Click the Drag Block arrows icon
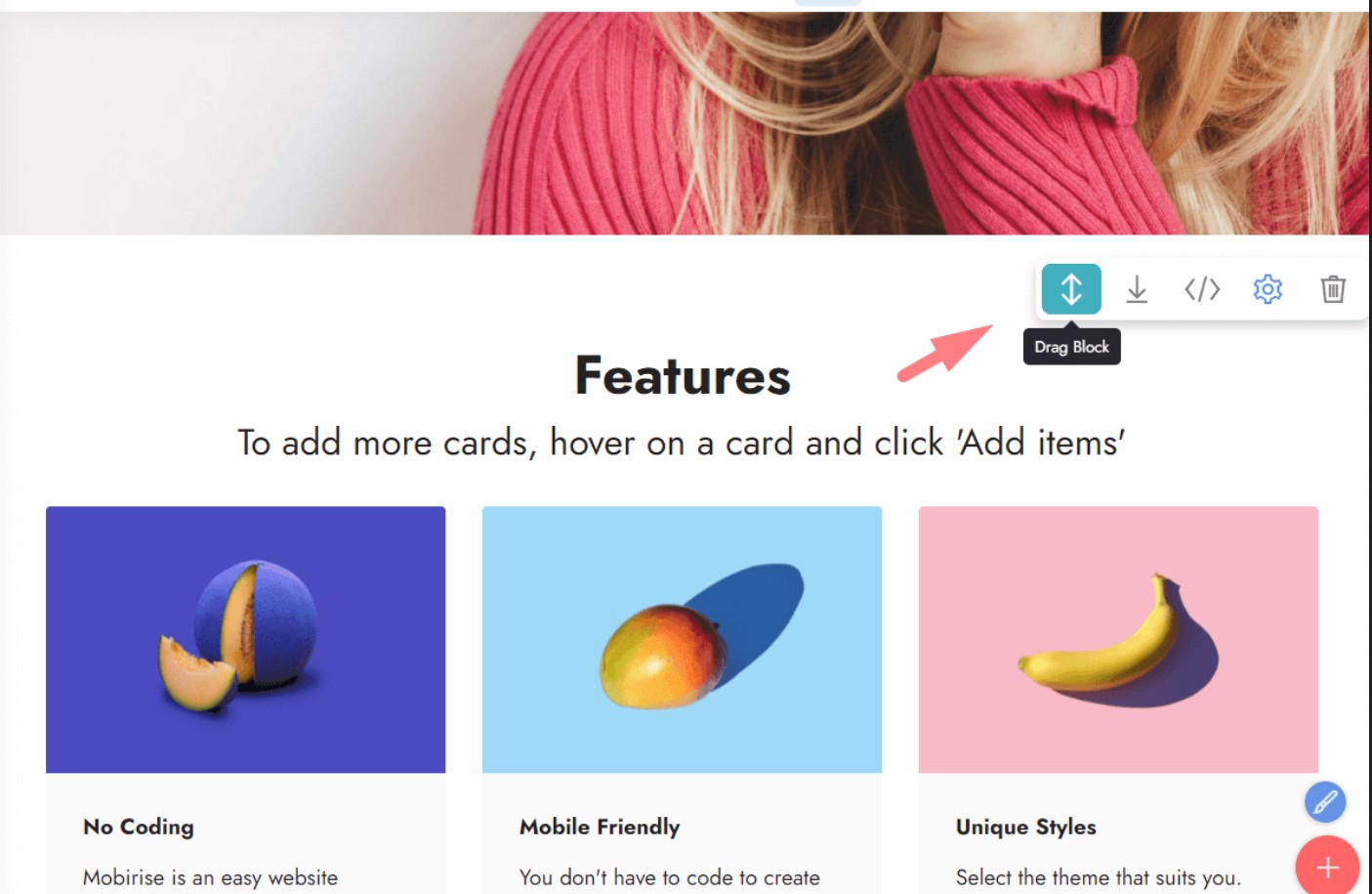 (x=1071, y=289)
